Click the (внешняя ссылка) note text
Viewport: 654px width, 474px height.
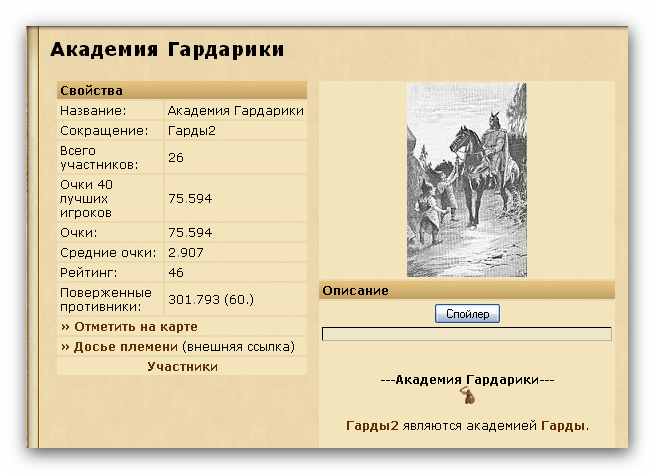pos(239,347)
